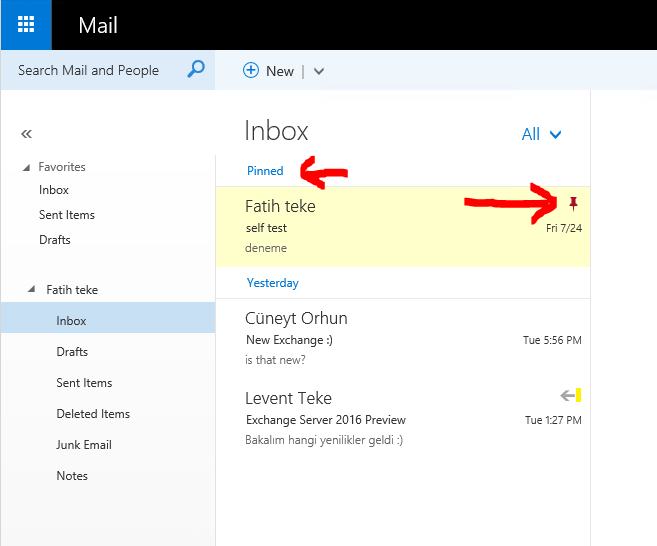
Task: Click the 'deneme' preview text
Action: [266, 248]
